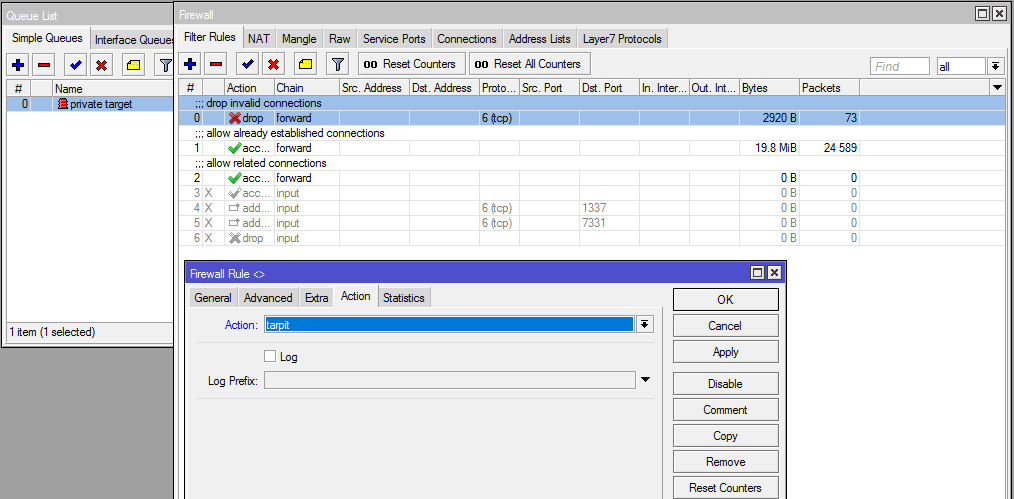Select 7331 Dst. Port cell

[x=609, y=223]
